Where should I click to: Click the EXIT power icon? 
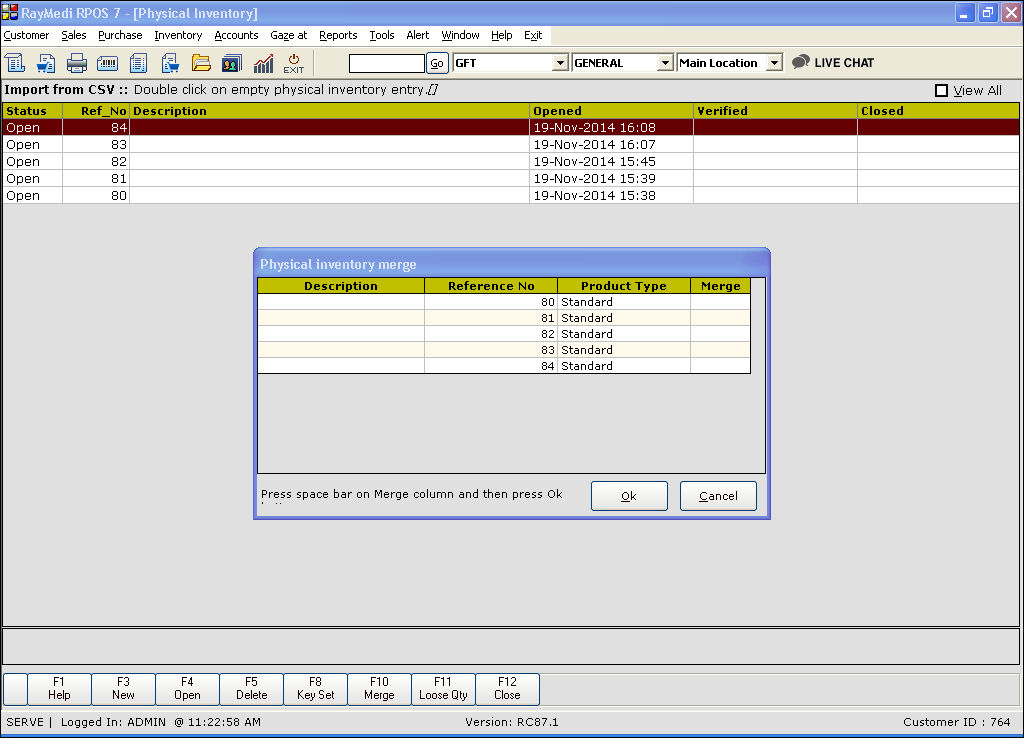[294, 63]
